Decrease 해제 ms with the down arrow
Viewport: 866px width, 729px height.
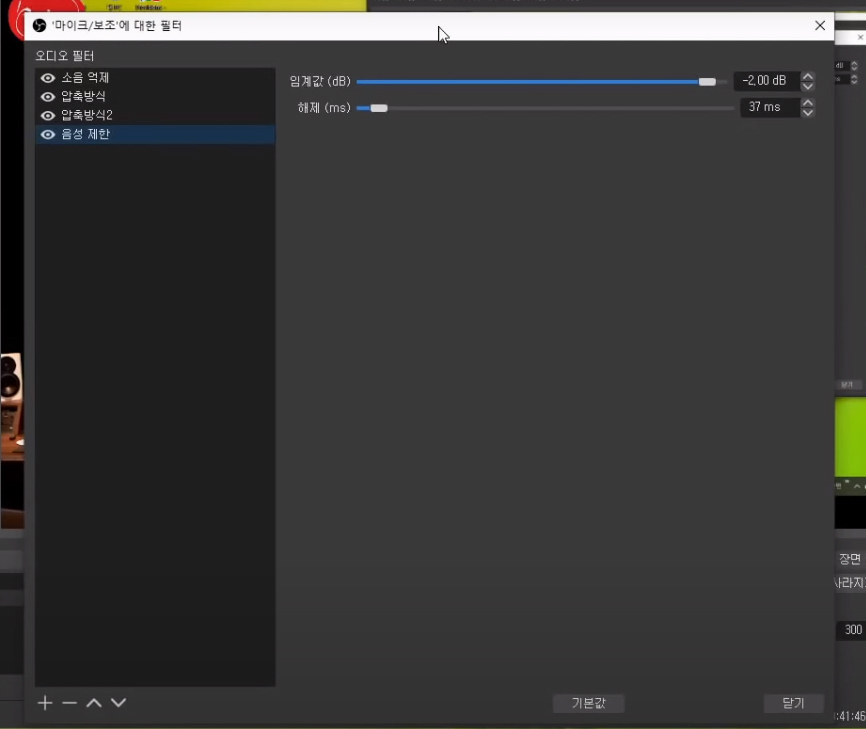[808, 113]
